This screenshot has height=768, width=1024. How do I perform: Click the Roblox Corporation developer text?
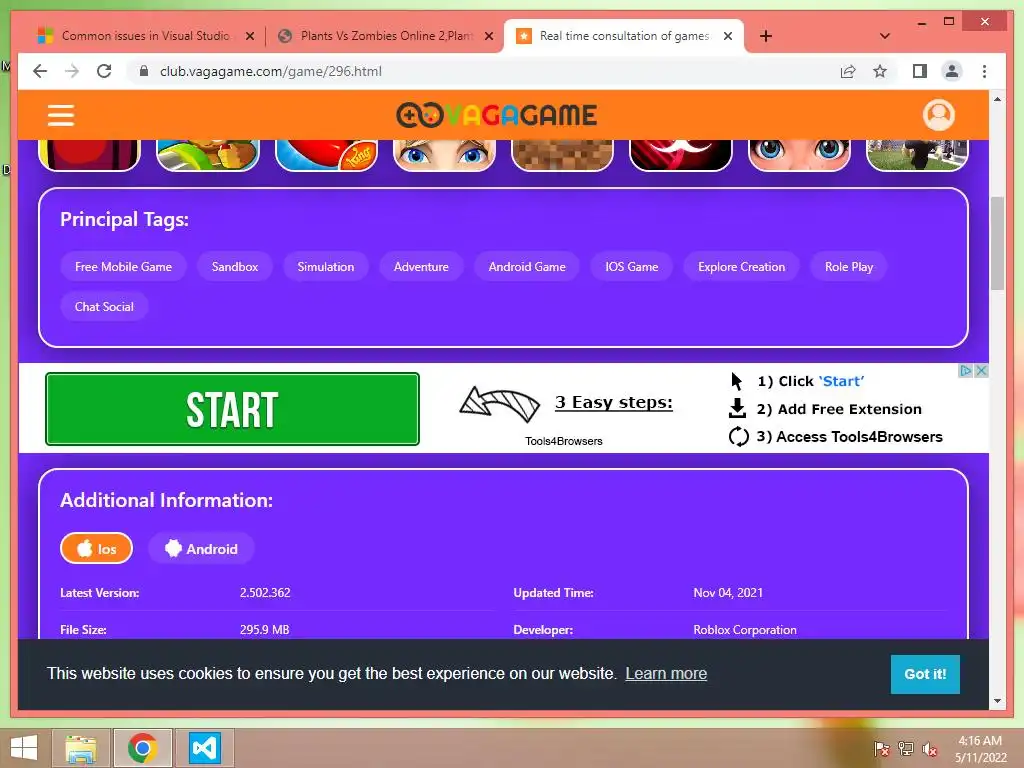[744, 630]
